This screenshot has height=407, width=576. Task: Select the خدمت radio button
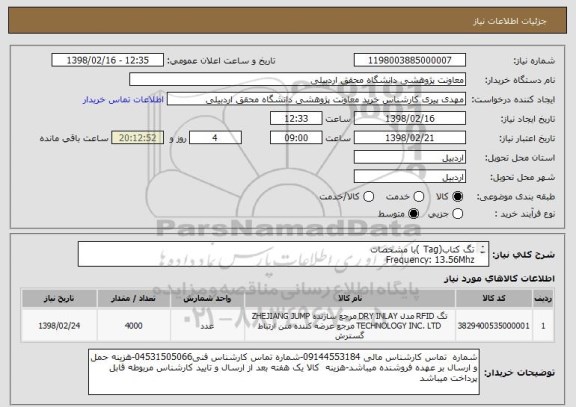tap(419, 197)
